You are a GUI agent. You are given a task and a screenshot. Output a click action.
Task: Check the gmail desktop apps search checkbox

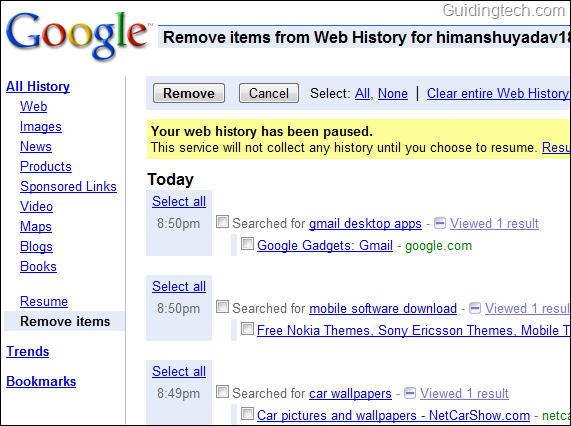pyautogui.click(x=222, y=222)
